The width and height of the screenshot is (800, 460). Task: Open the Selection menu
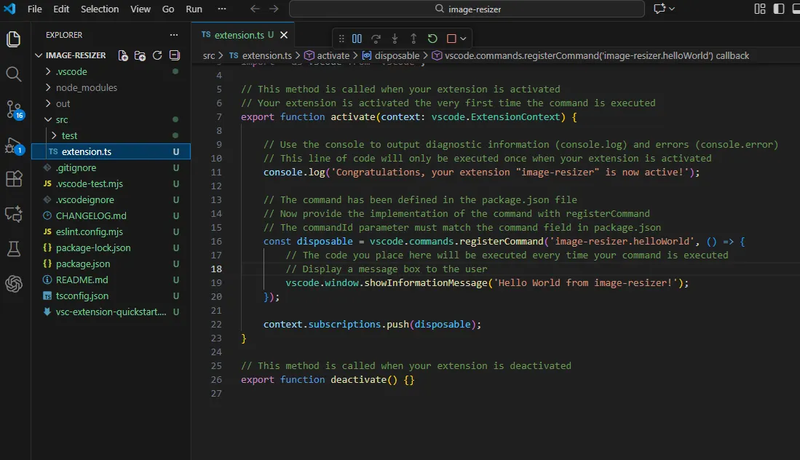coord(99,9)
